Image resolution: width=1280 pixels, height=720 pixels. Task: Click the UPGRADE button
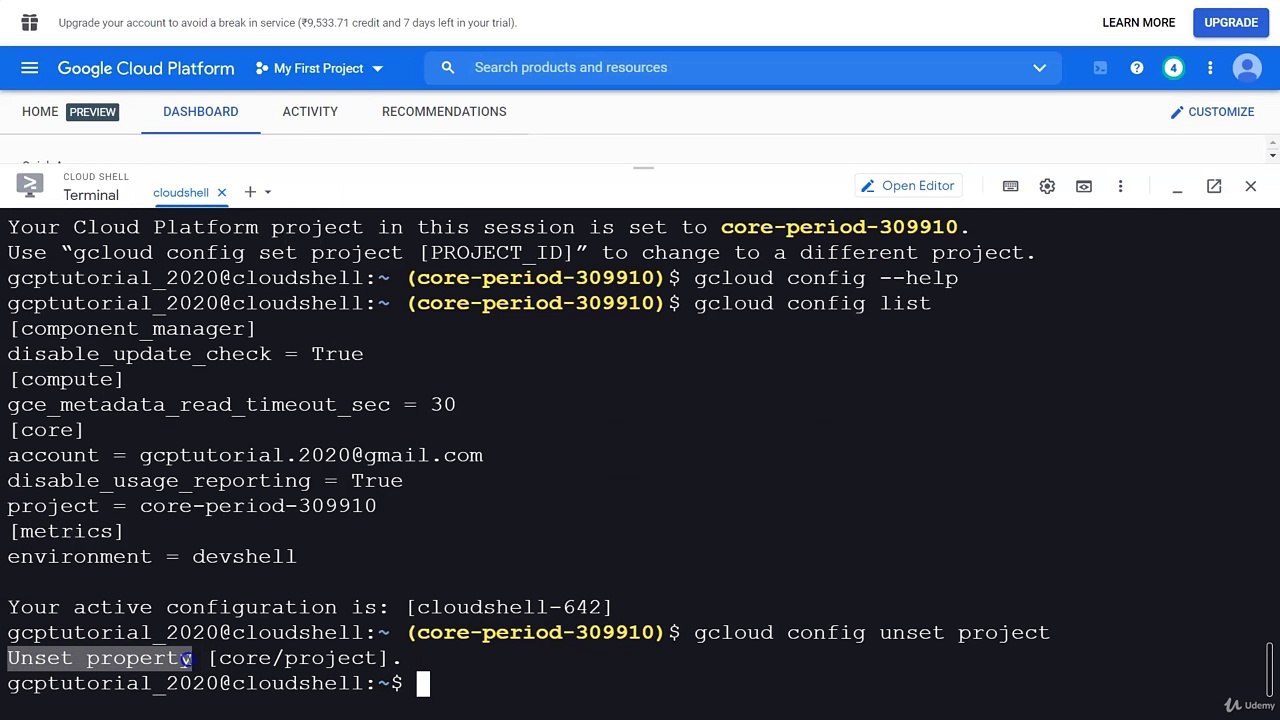[x=1231, y=22]
